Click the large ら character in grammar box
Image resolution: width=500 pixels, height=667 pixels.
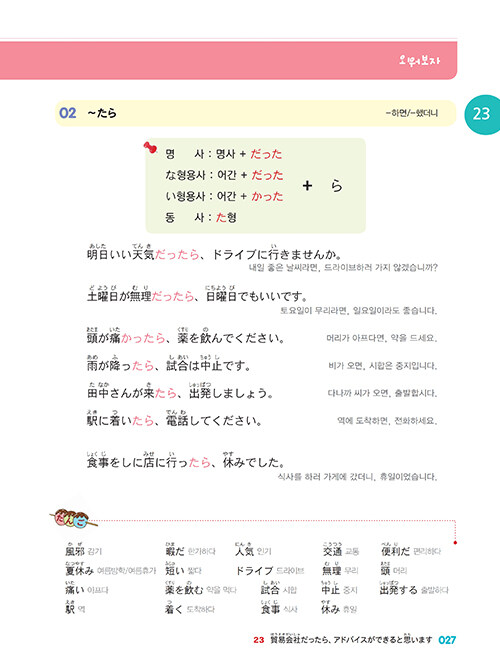[x=336, y=185]
